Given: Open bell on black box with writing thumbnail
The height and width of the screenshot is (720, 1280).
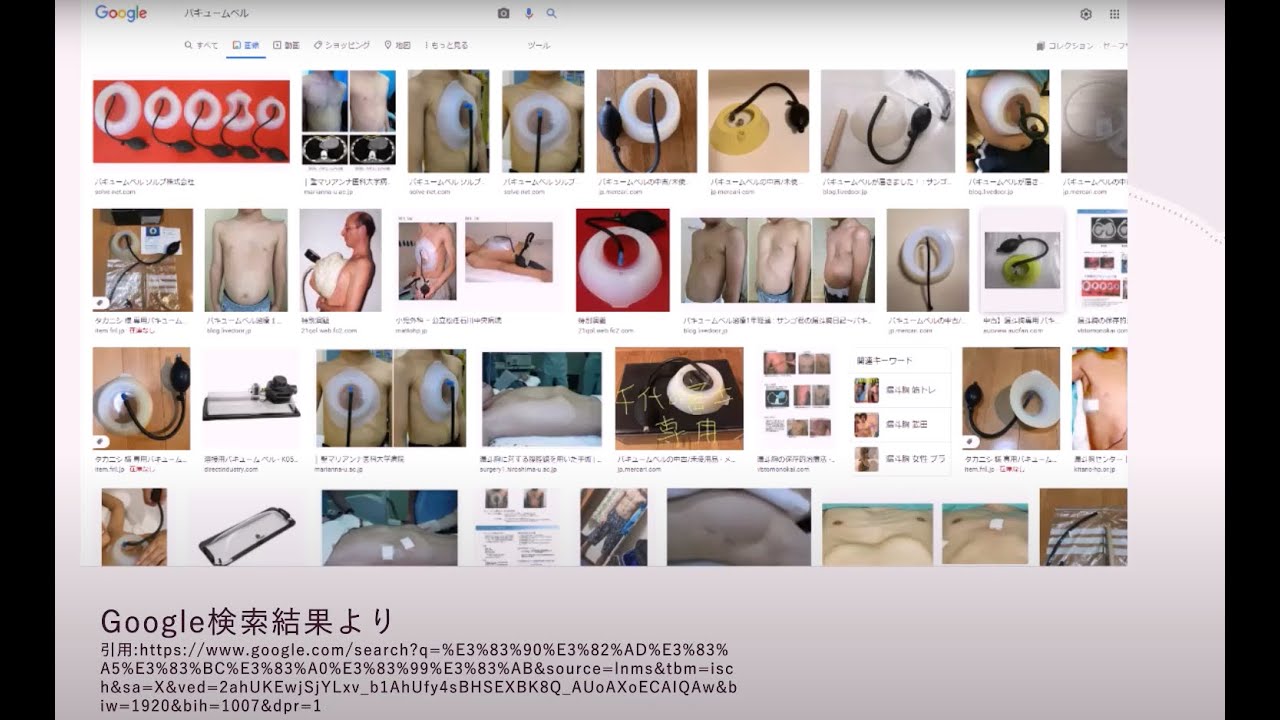Looking at the screenshot, I should pos(679,398).
